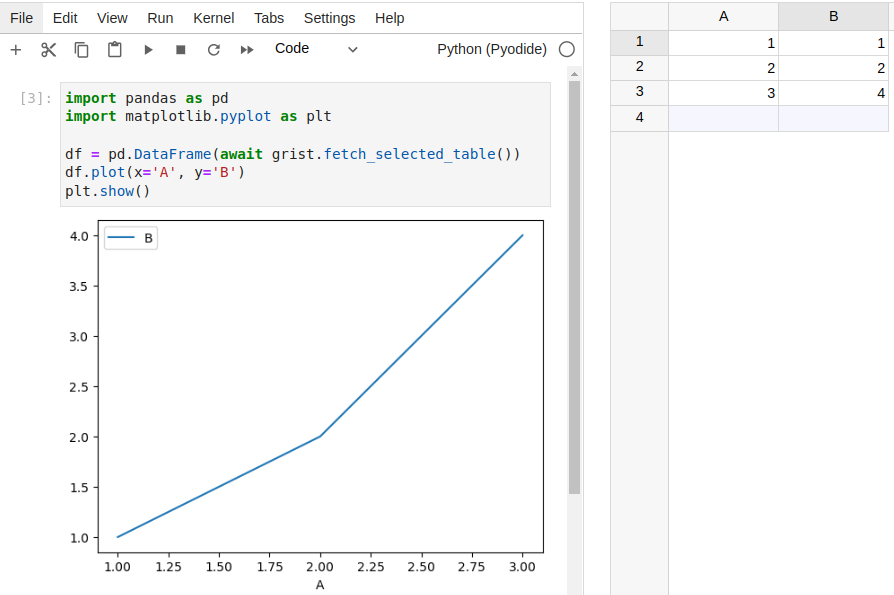Insert a new cell below
This screenshot has width=894, height=595.
pos(15,48)
